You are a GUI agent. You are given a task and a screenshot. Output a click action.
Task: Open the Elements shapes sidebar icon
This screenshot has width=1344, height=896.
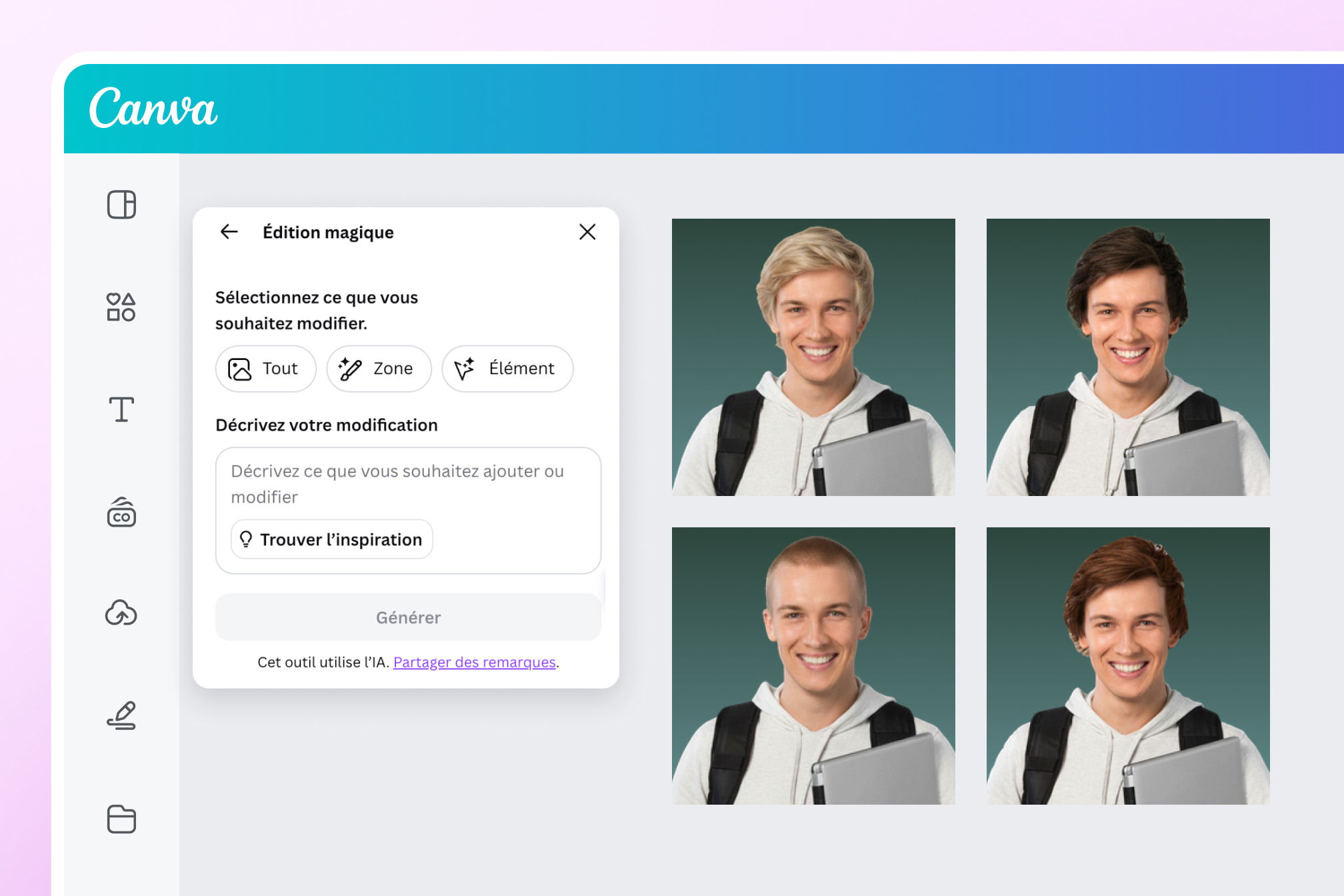click(121, 307)
